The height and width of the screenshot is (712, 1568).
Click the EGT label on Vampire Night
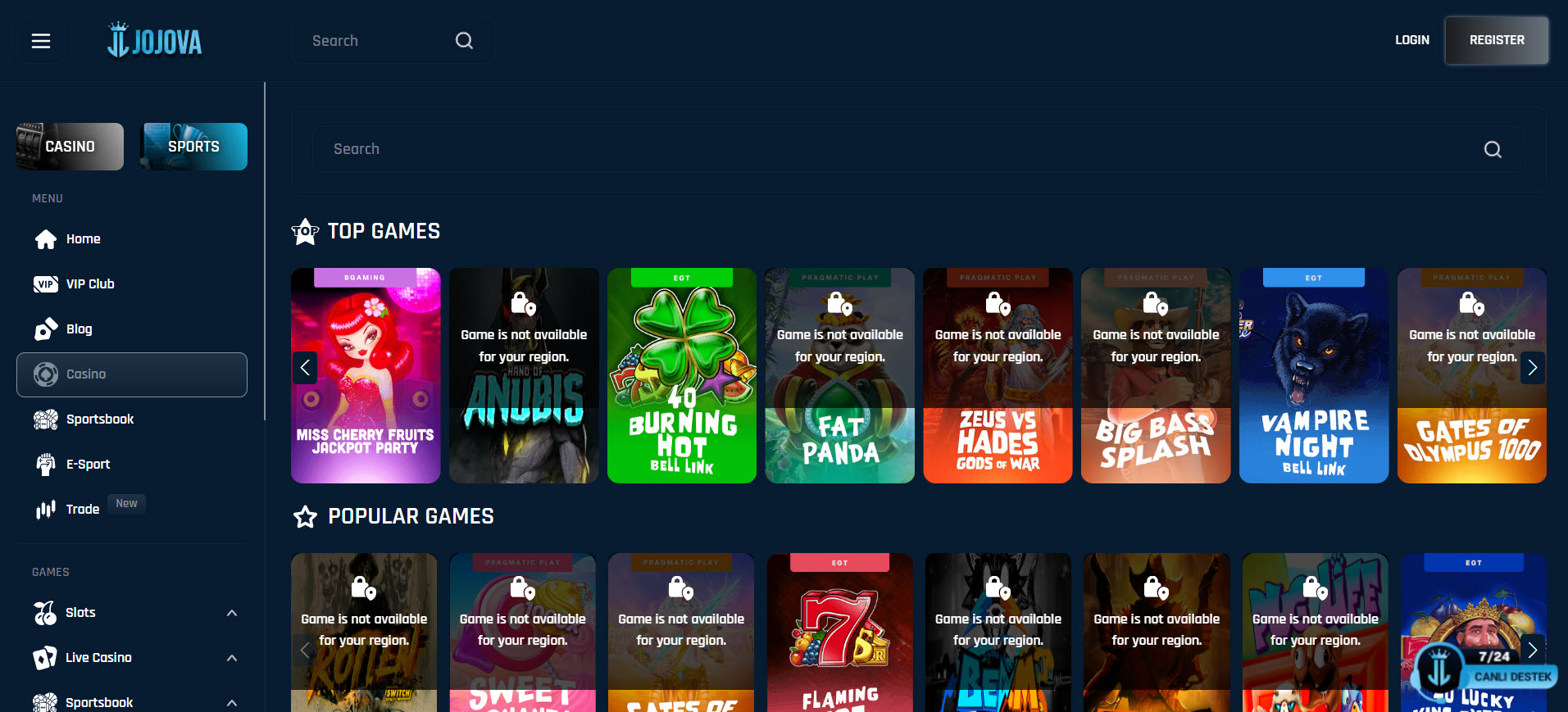[x=1314, y=278]
